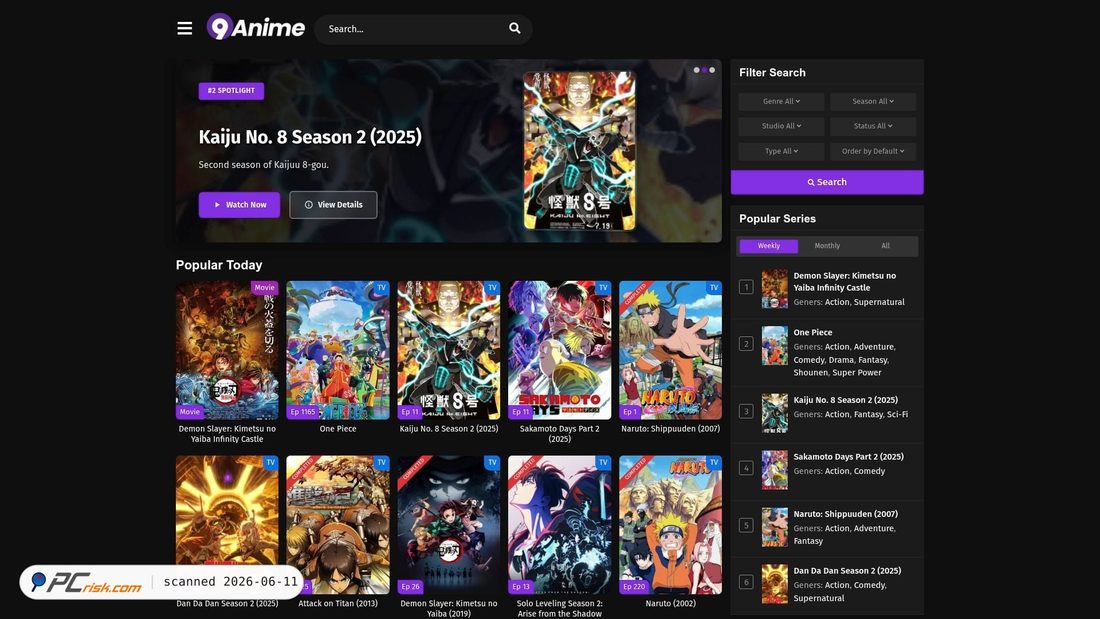Screen dimensions: 1100x619
Task: Click rank 4 Sakamoto Days small thumbnail
Action: point(774,470)
